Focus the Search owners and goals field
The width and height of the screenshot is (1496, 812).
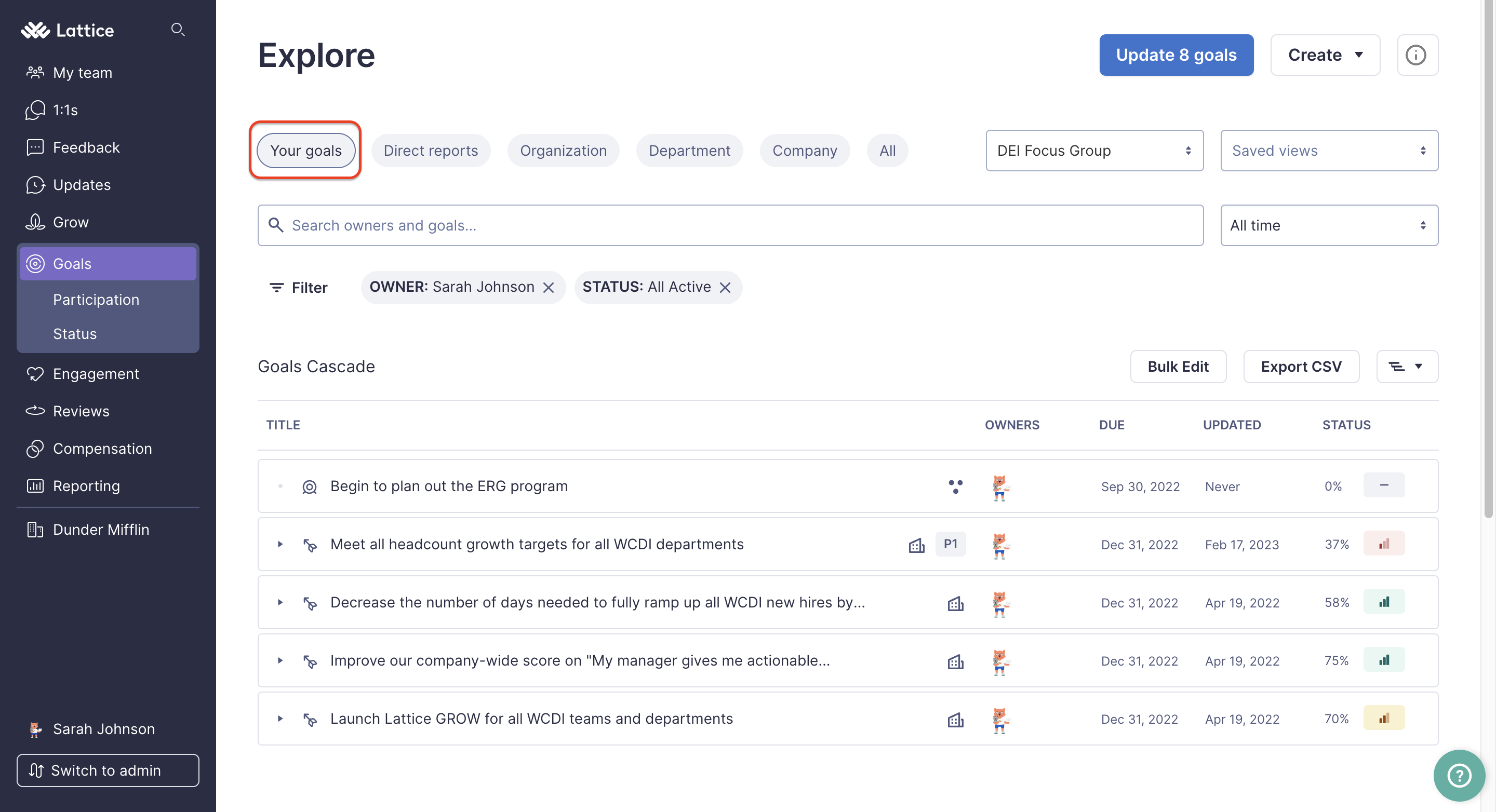[730, 225]
